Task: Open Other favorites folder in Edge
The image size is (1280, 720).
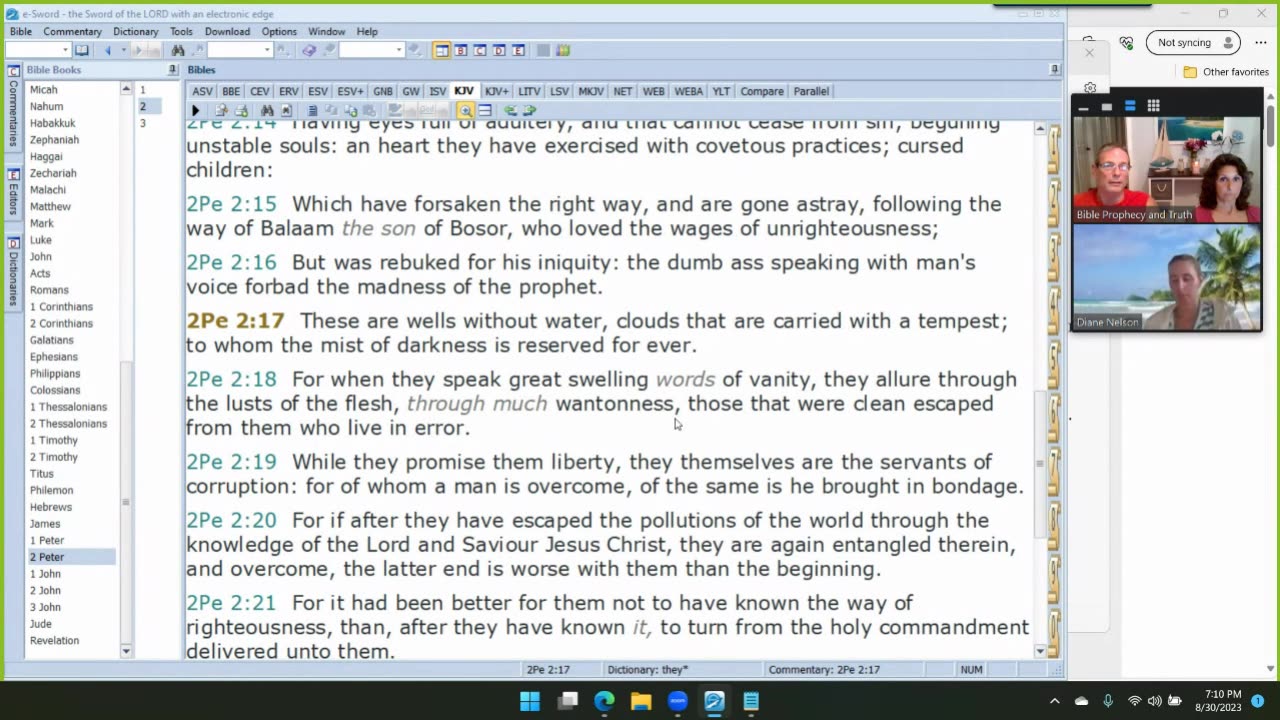Action: point(1225,72)
